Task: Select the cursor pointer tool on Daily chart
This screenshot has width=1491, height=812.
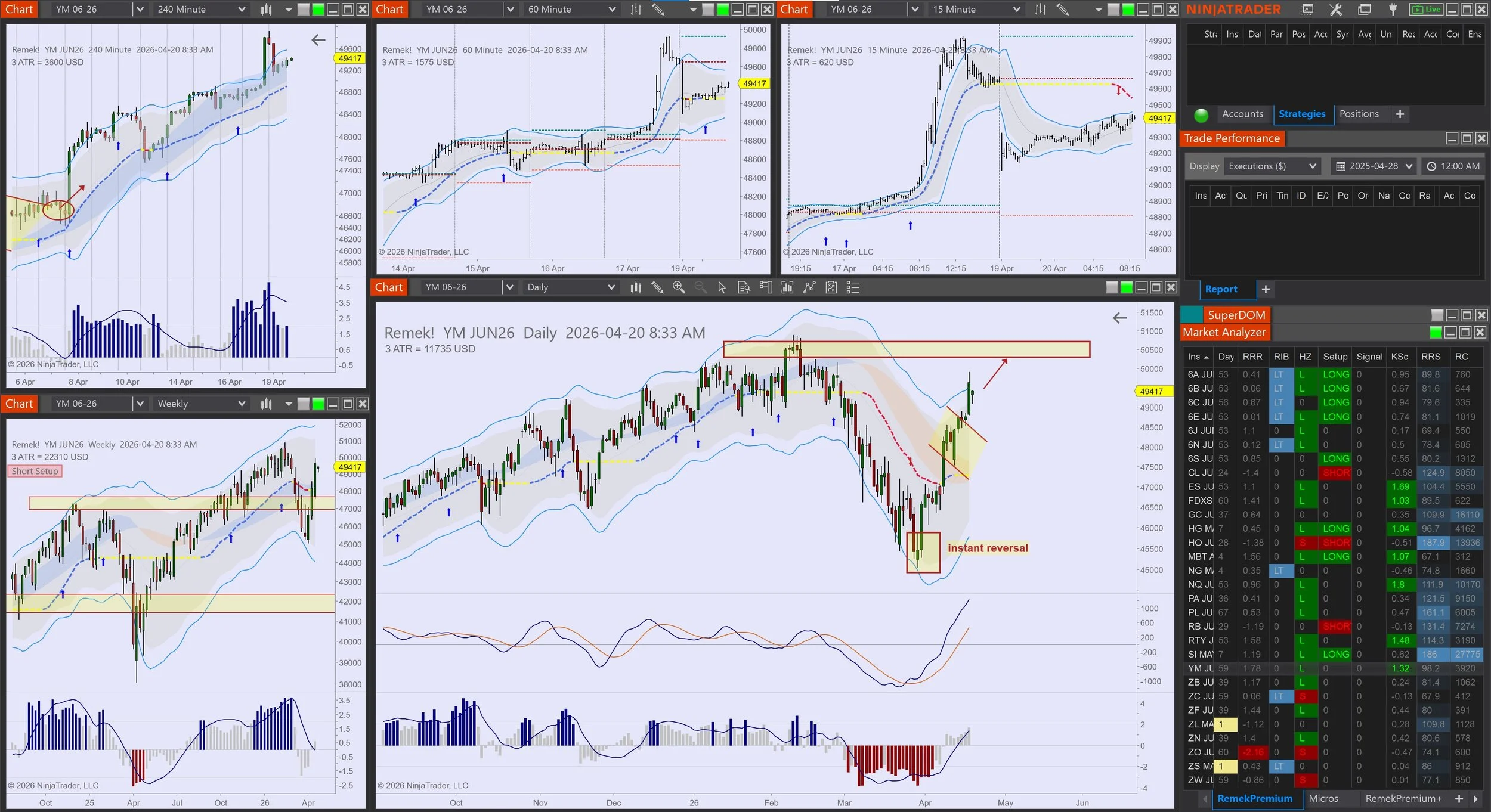Action: point(722,287)
